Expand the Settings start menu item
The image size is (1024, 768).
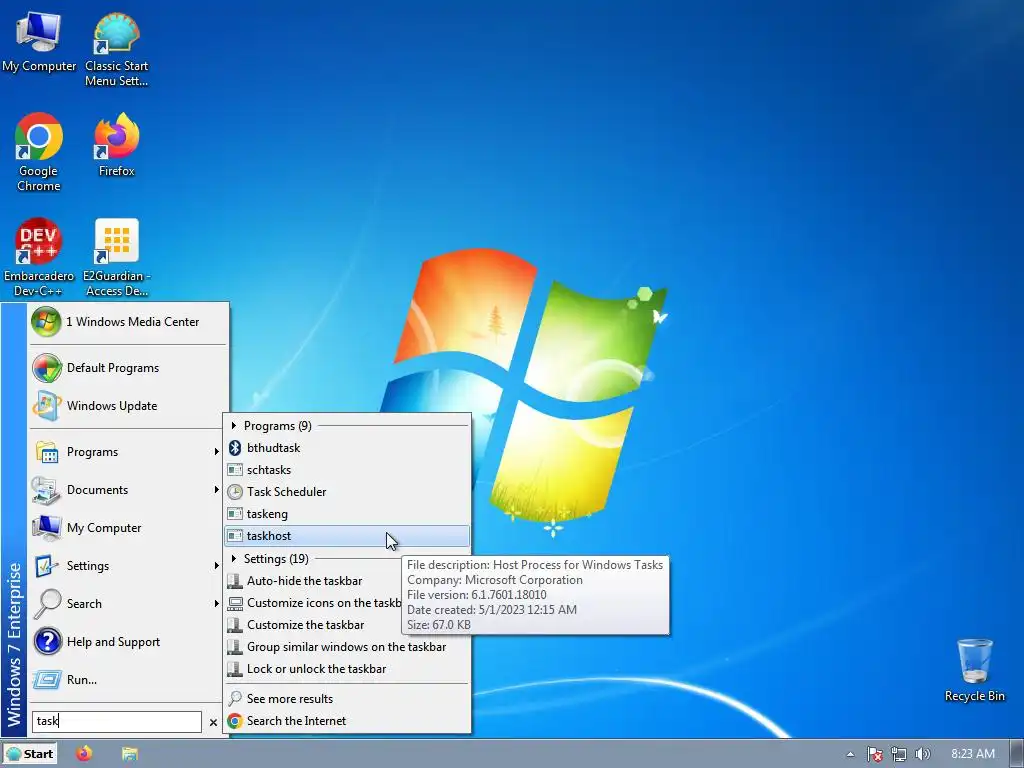pos(125,566)
